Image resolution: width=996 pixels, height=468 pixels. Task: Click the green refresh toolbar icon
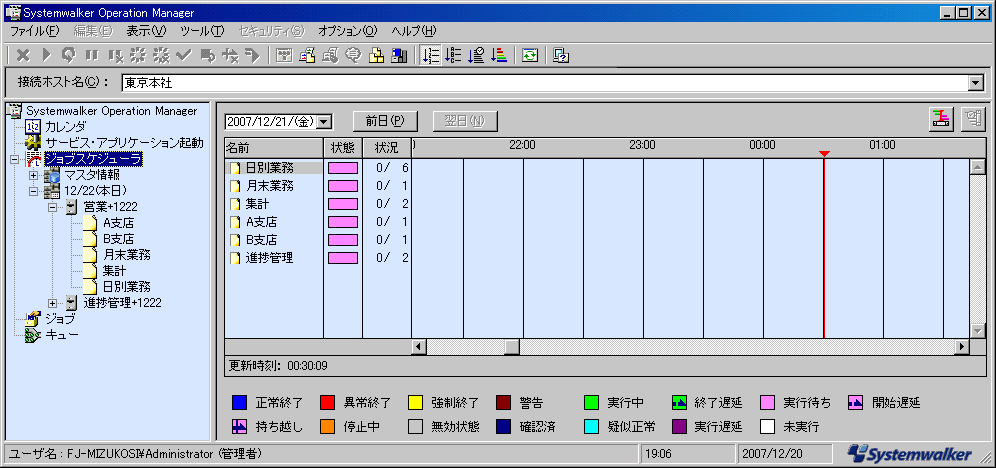[x=530, y=56]
